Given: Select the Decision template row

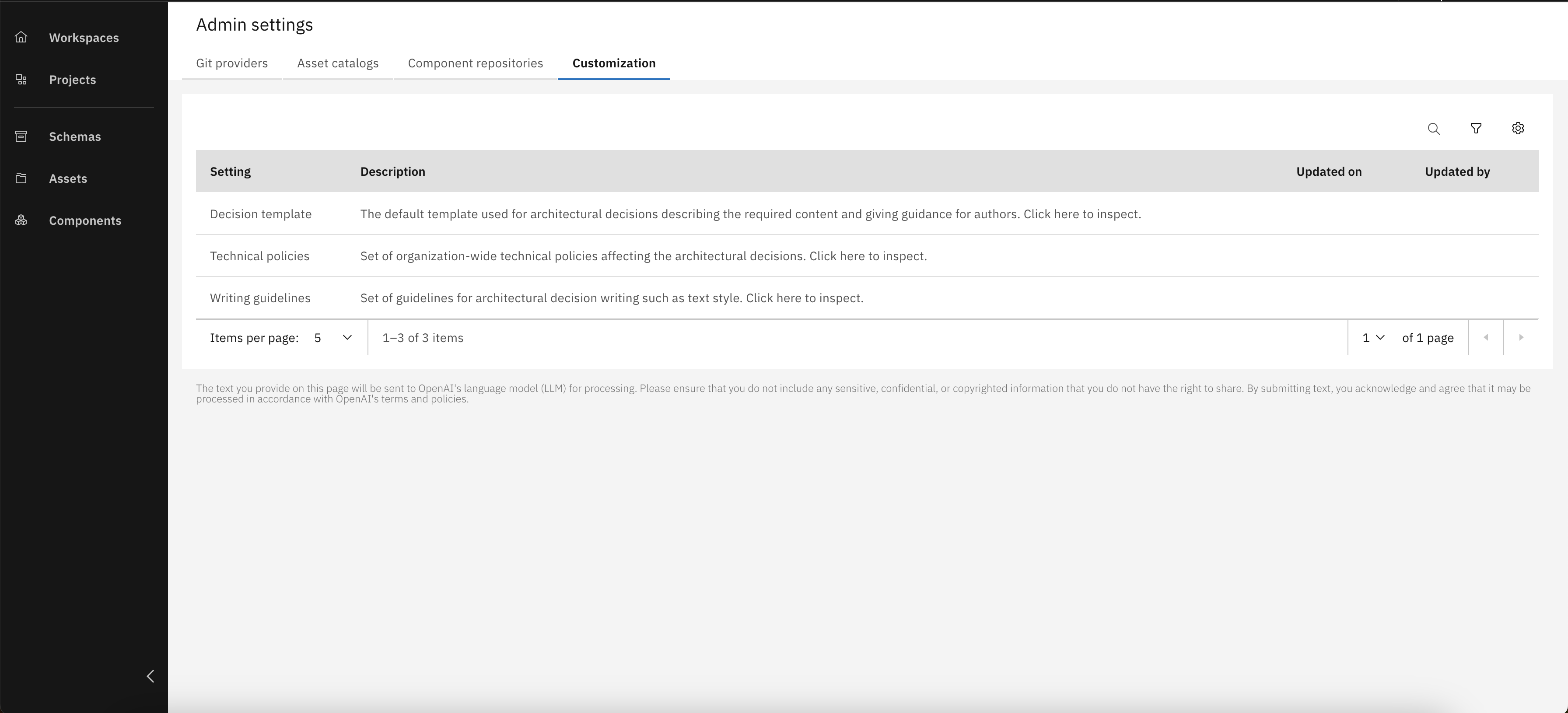Looking at the screenshot, I should tap(260, 213).
